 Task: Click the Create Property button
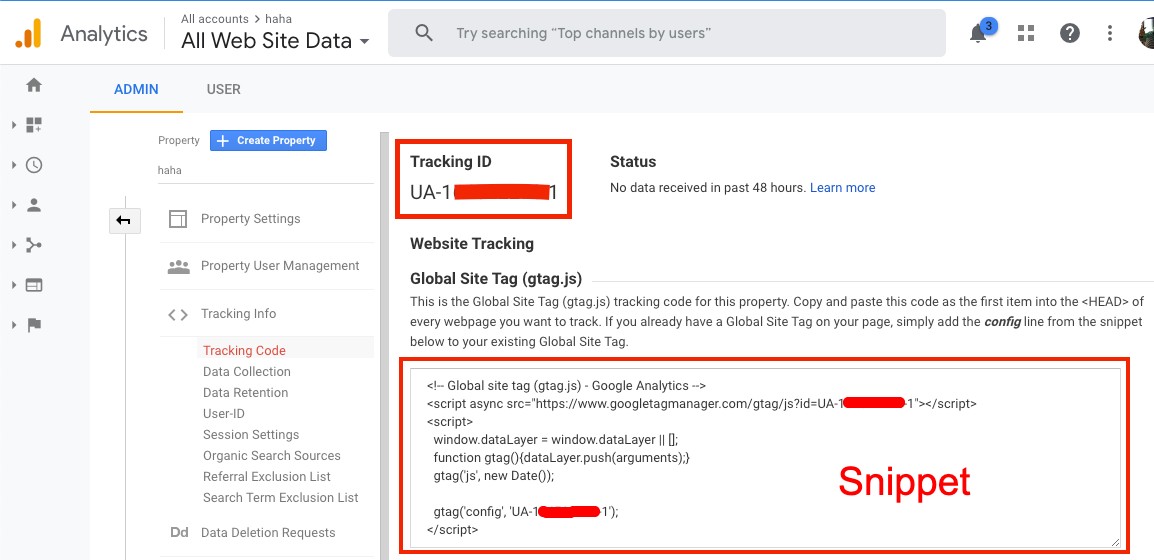coord(269,141)
